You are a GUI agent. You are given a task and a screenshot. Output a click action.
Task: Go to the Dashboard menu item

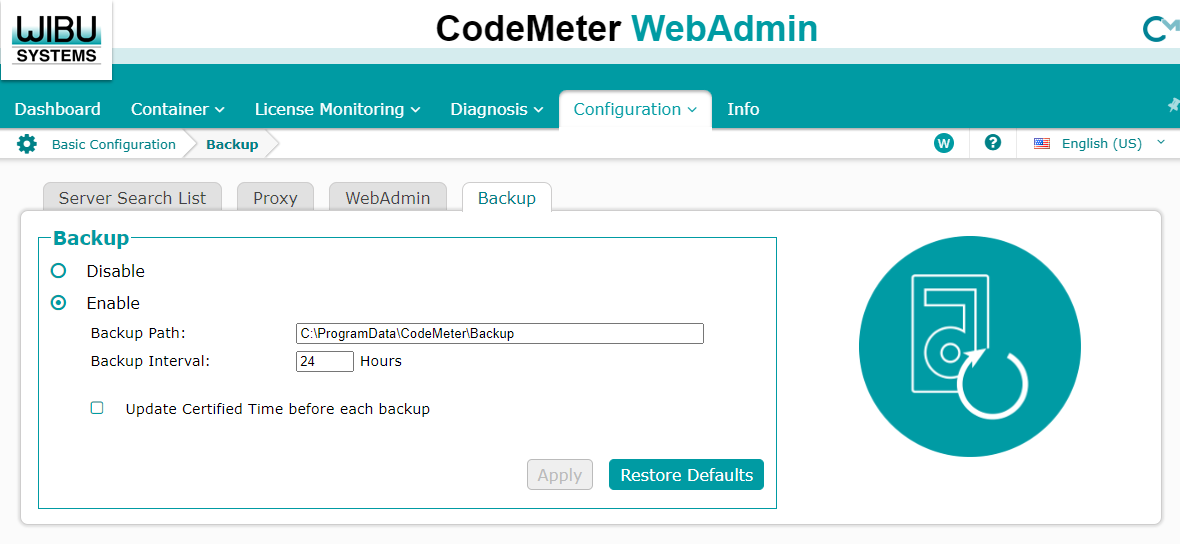pyautogui.click(x=57, y=109)
